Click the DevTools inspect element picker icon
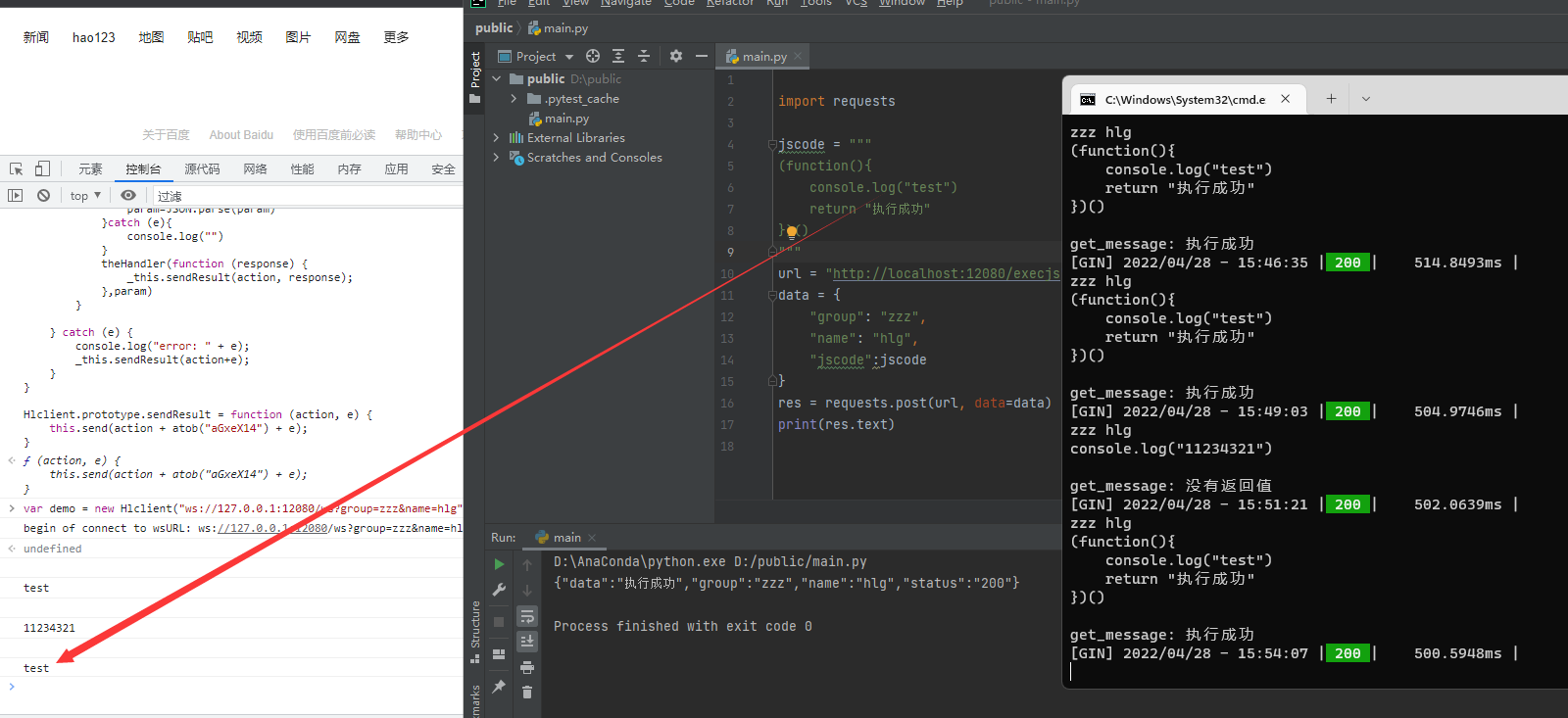The height and width of the screenshot is (718, 1568). pyautogui.click(x=16, y=169)
